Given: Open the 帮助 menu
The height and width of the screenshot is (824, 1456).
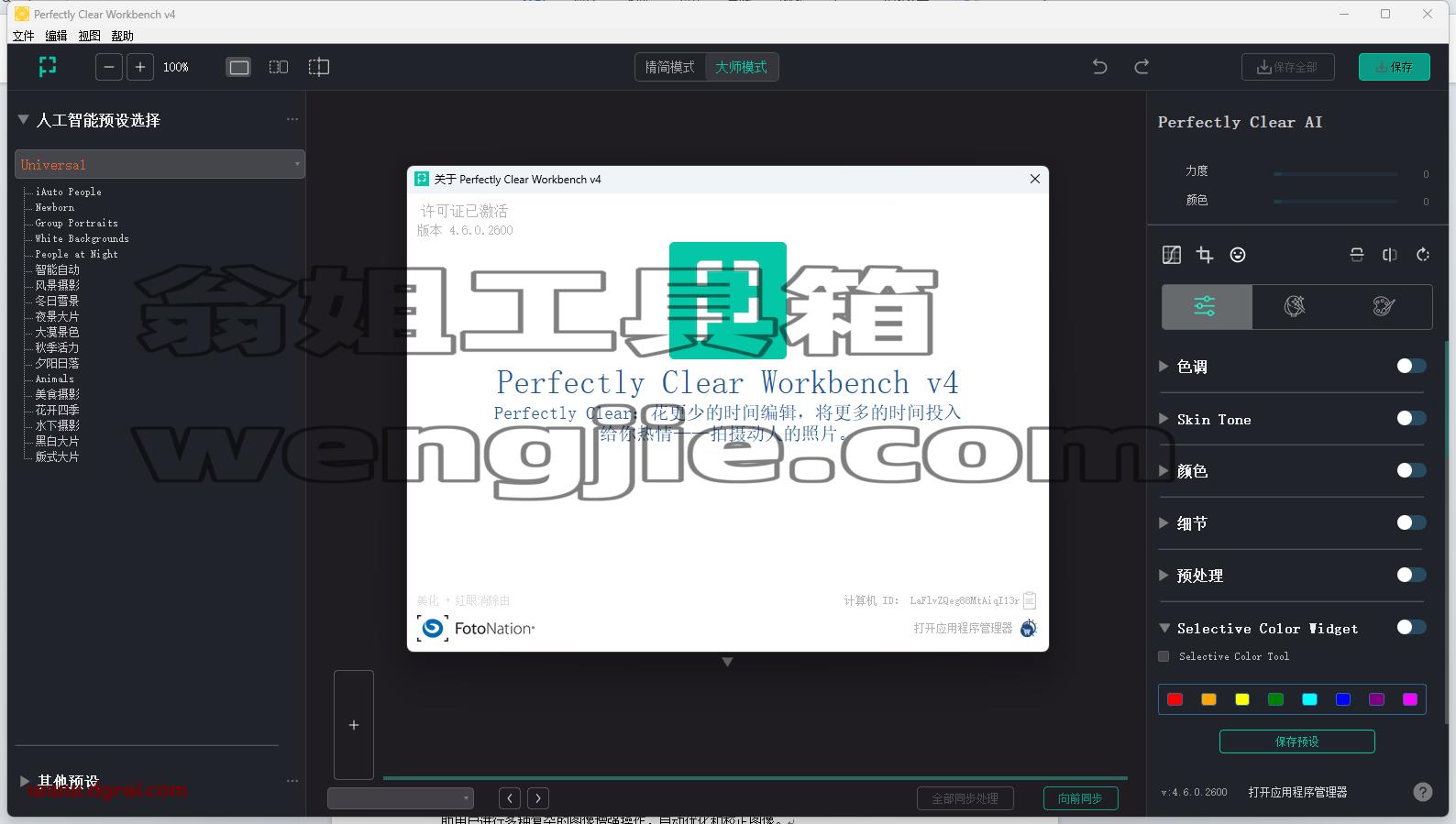Looking at the screenshot, I should [122, 36].
